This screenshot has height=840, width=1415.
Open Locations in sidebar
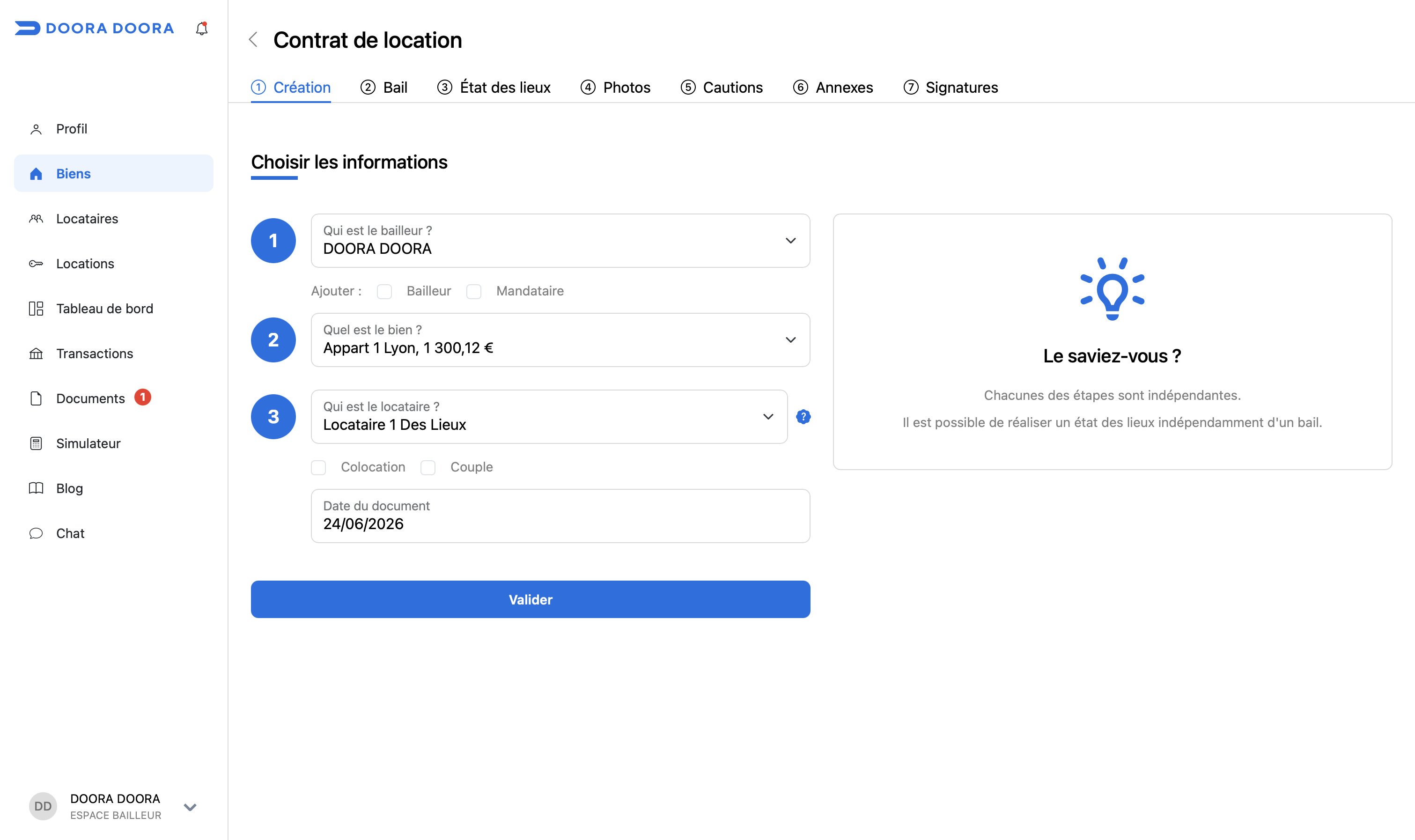[114, 264]
